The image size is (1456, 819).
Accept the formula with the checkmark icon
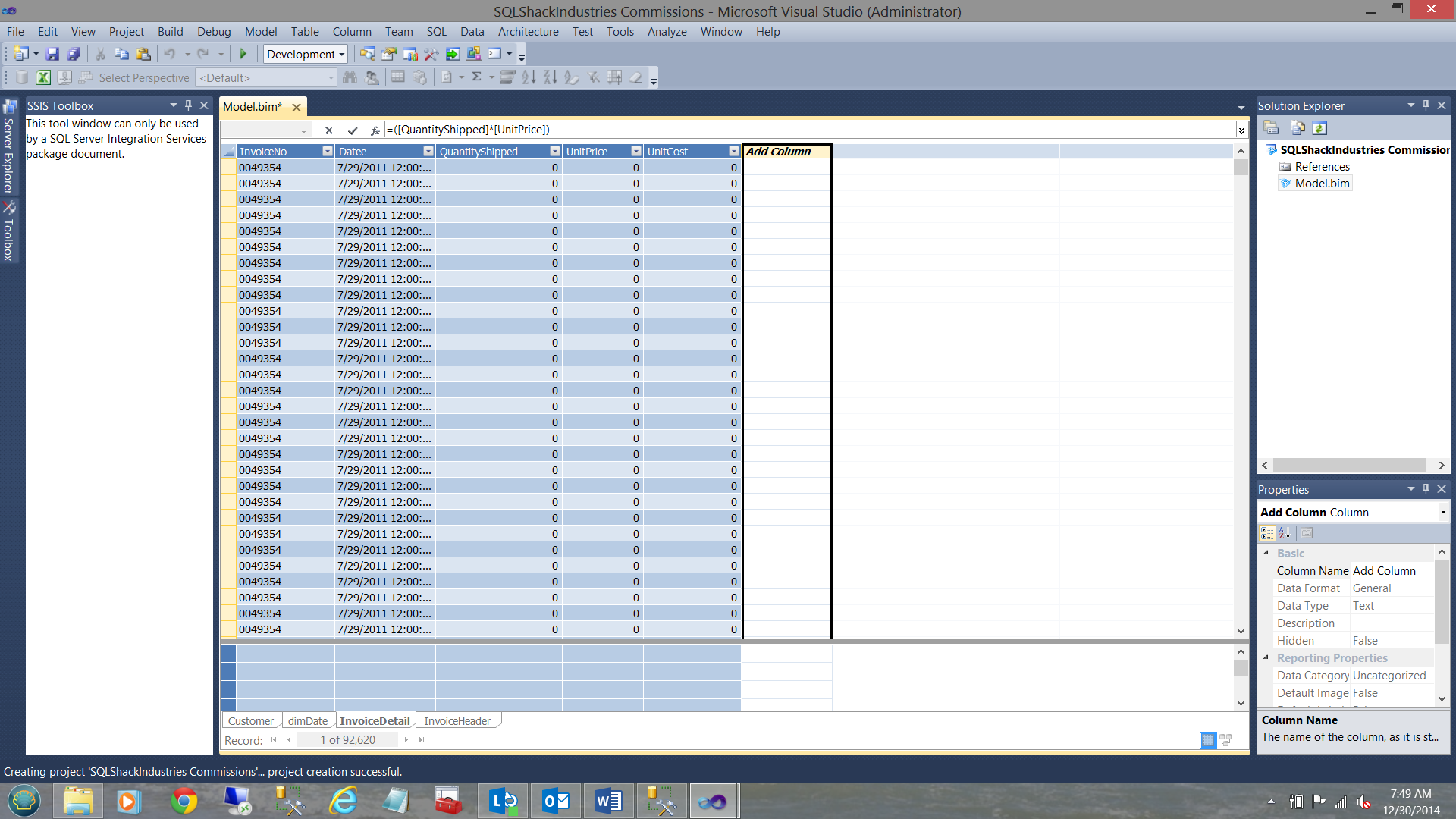[353, 130]
